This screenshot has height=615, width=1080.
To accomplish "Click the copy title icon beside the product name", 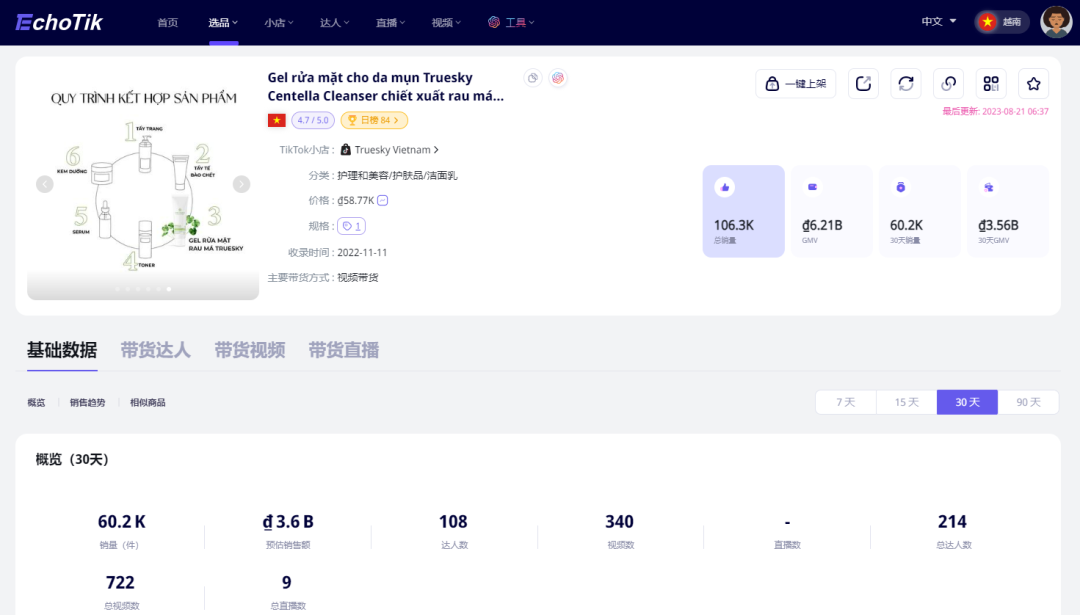I will point(531,77).
